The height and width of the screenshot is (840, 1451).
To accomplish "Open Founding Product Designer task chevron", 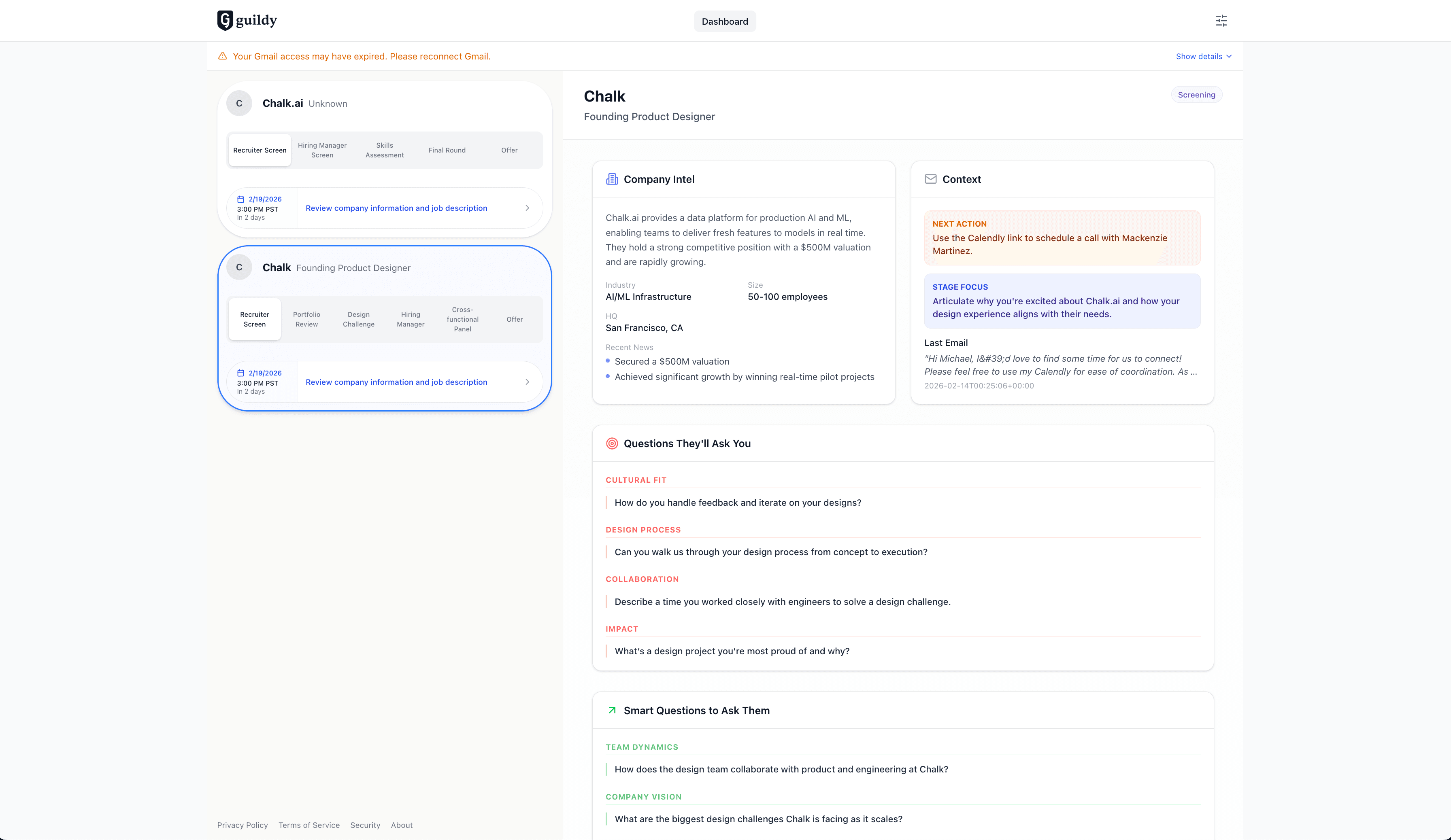I will pos(527,382).
